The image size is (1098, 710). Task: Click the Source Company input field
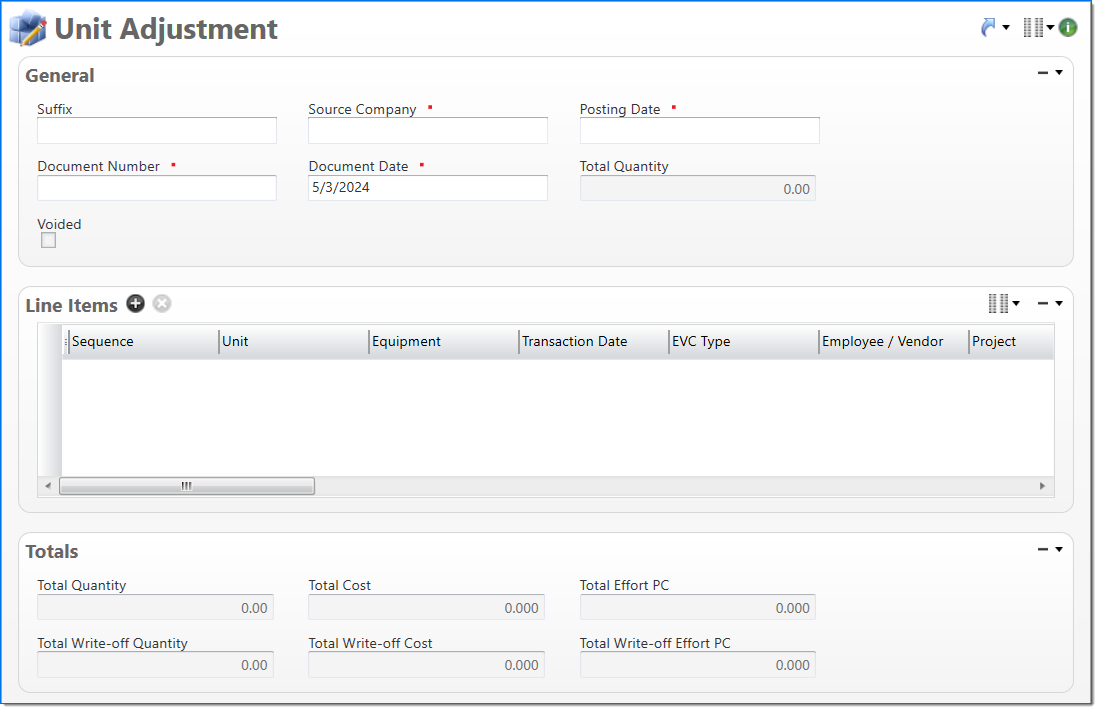[428, 131]
